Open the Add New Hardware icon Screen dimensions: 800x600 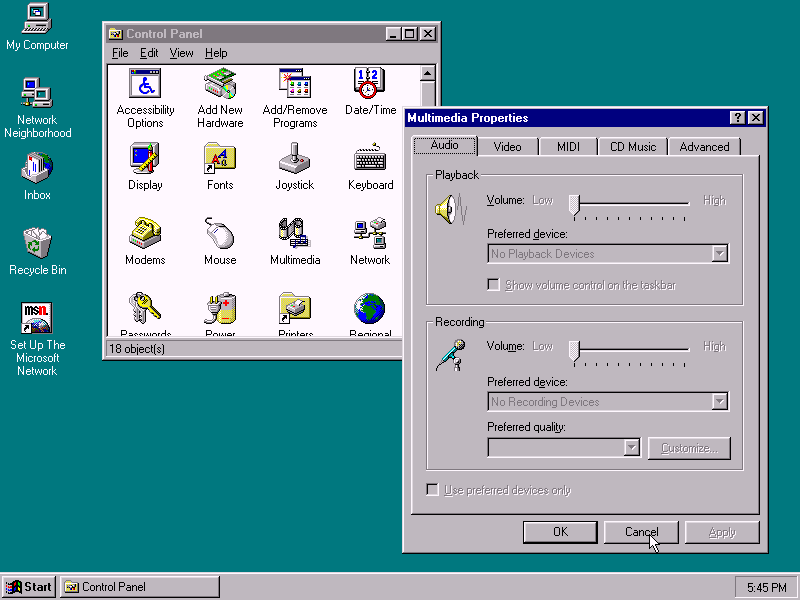(x=220, y=83)
